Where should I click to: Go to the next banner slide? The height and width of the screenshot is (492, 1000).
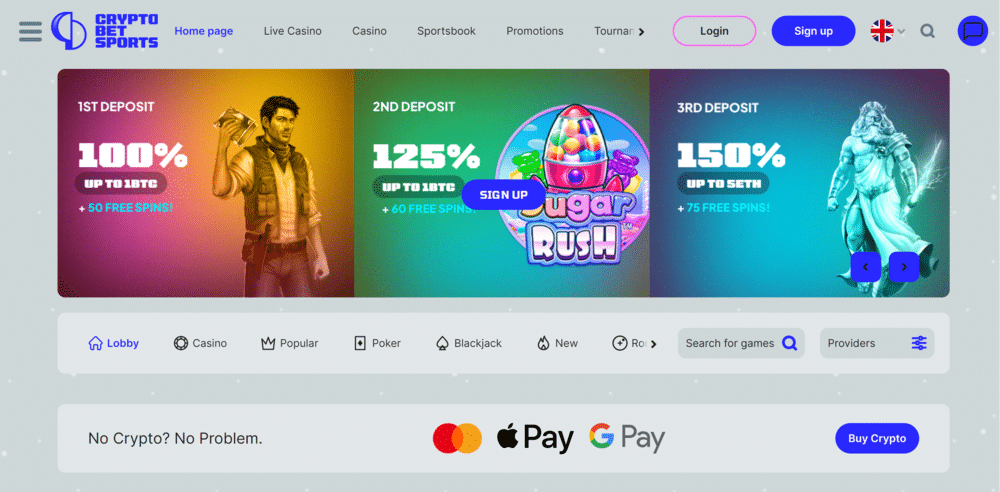(x=904, y=267)
